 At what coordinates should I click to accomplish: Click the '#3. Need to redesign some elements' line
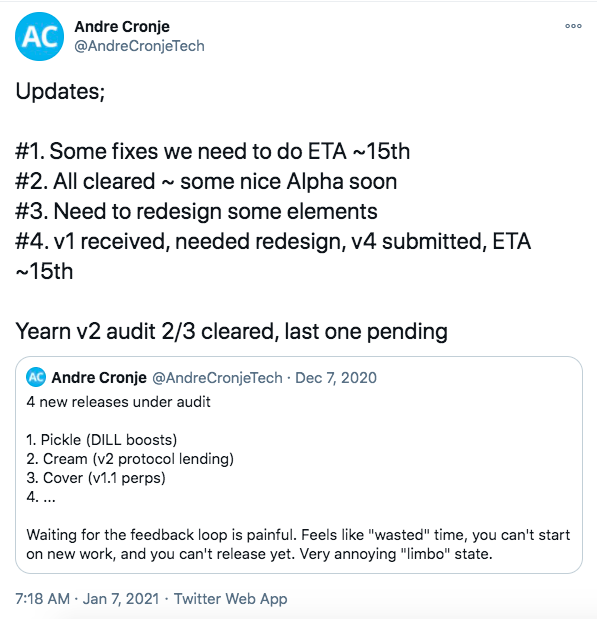tap(196, 211)
